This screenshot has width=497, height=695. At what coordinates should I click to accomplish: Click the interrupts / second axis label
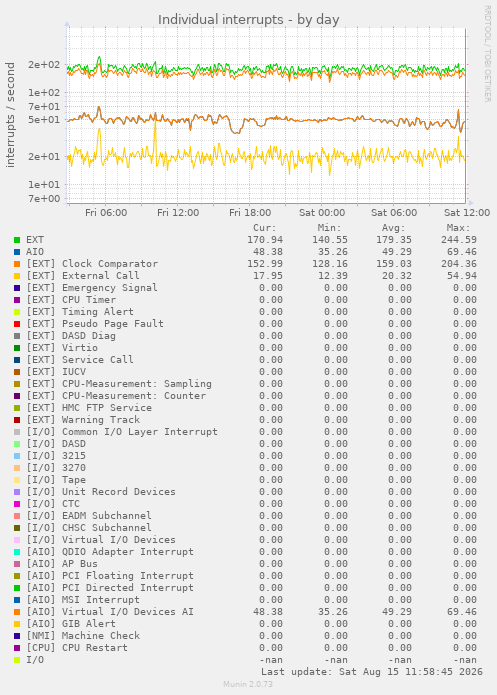10,115
